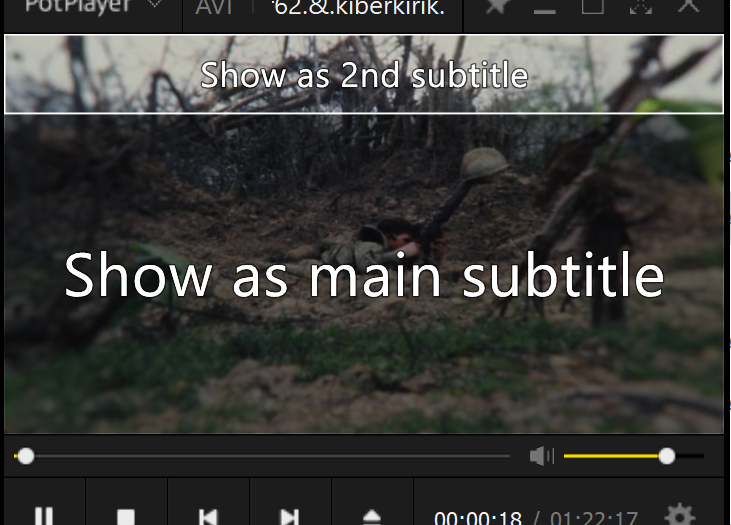The height and width of the screenshot is (525, 731).
Task: Expand the chevron beside the PotPlayer logo
Action: coord(154,5)
